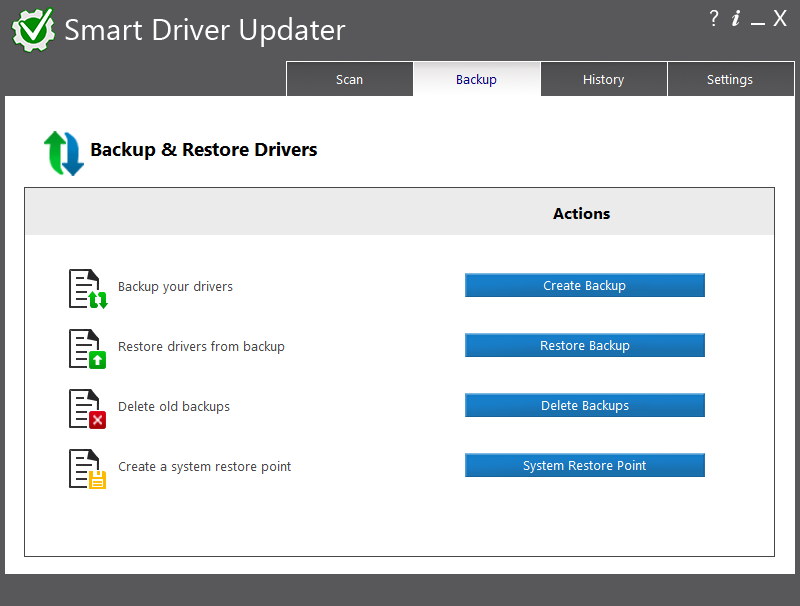This screenshot has width=800, height=606.
Task: Select the Backup your drivers label text
Action: pyautogui.click(x=175, y=285)
